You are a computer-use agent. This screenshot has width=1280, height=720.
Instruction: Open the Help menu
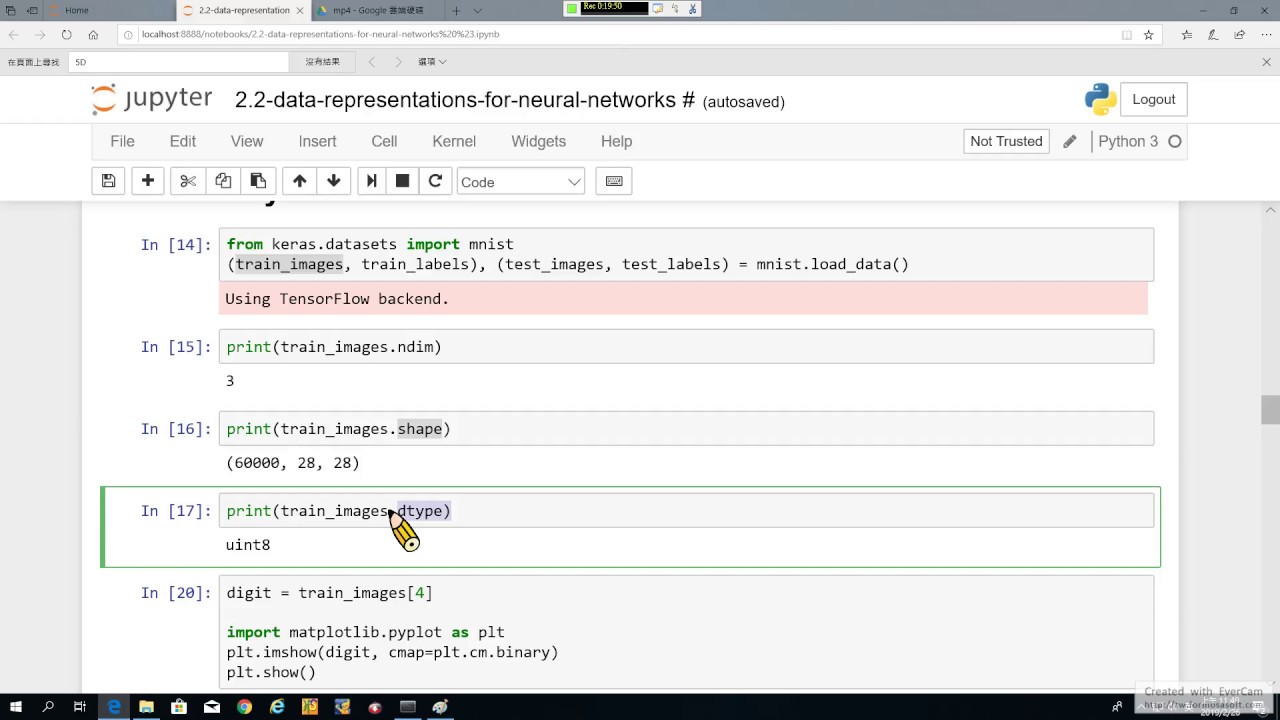[616, 141]
